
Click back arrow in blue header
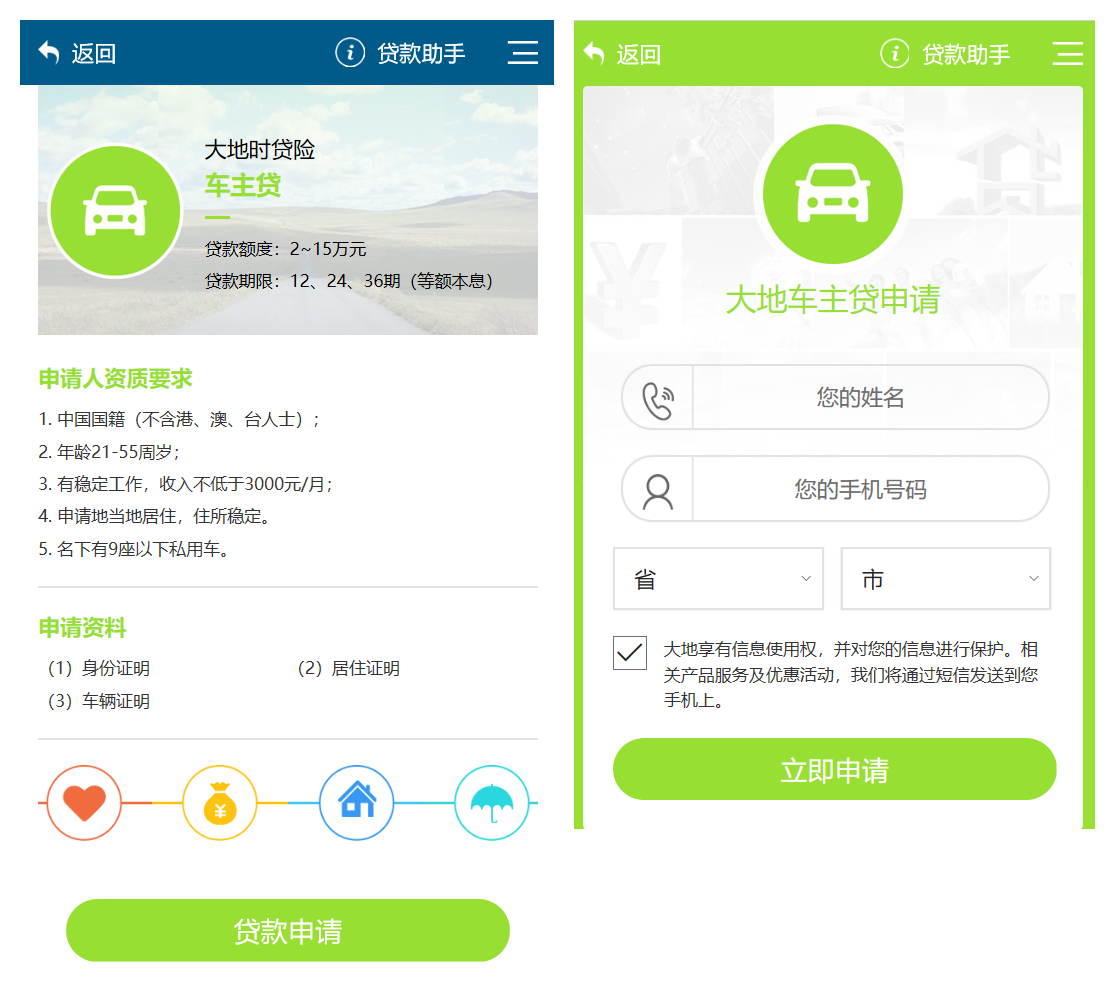point(48,53)
